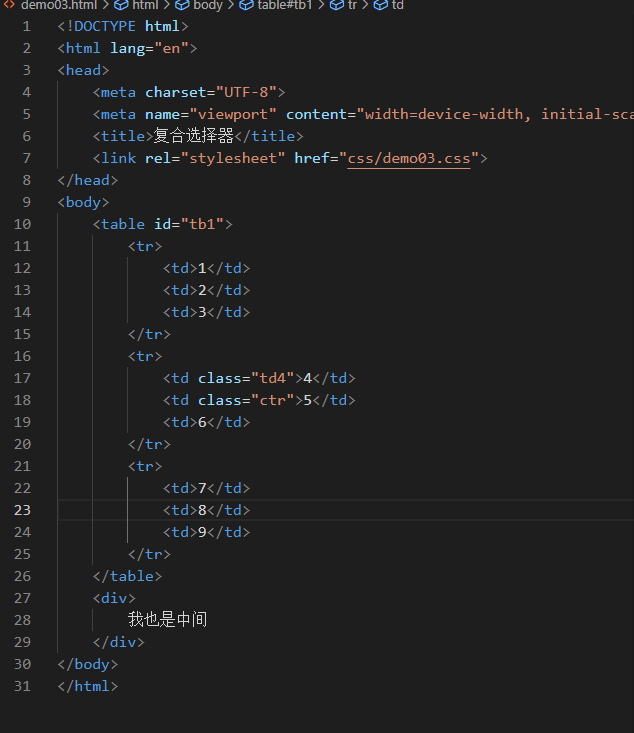Open the td breadcrumb segment

click(397, 5)
